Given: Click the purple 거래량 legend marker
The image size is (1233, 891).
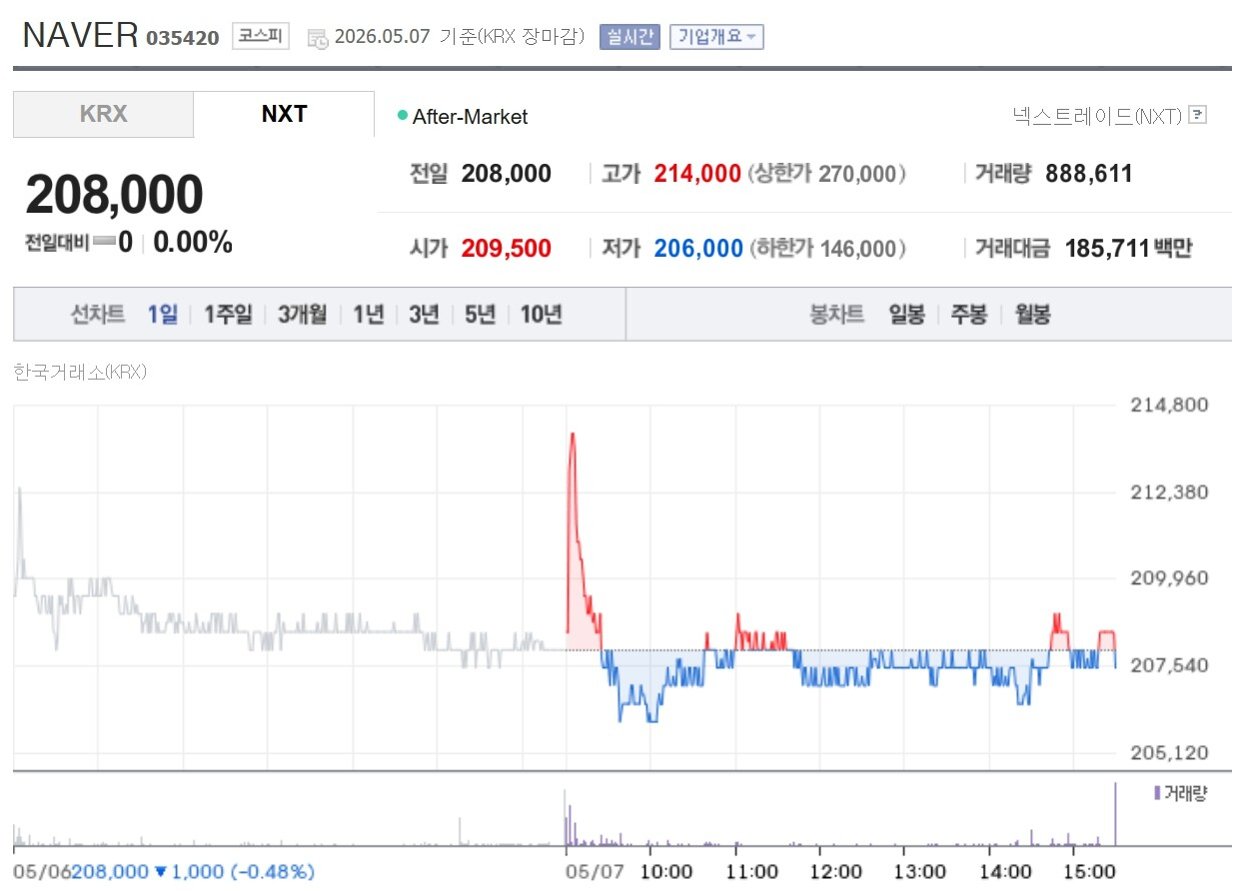Looking at the screenshot, I should point(1157,793).
